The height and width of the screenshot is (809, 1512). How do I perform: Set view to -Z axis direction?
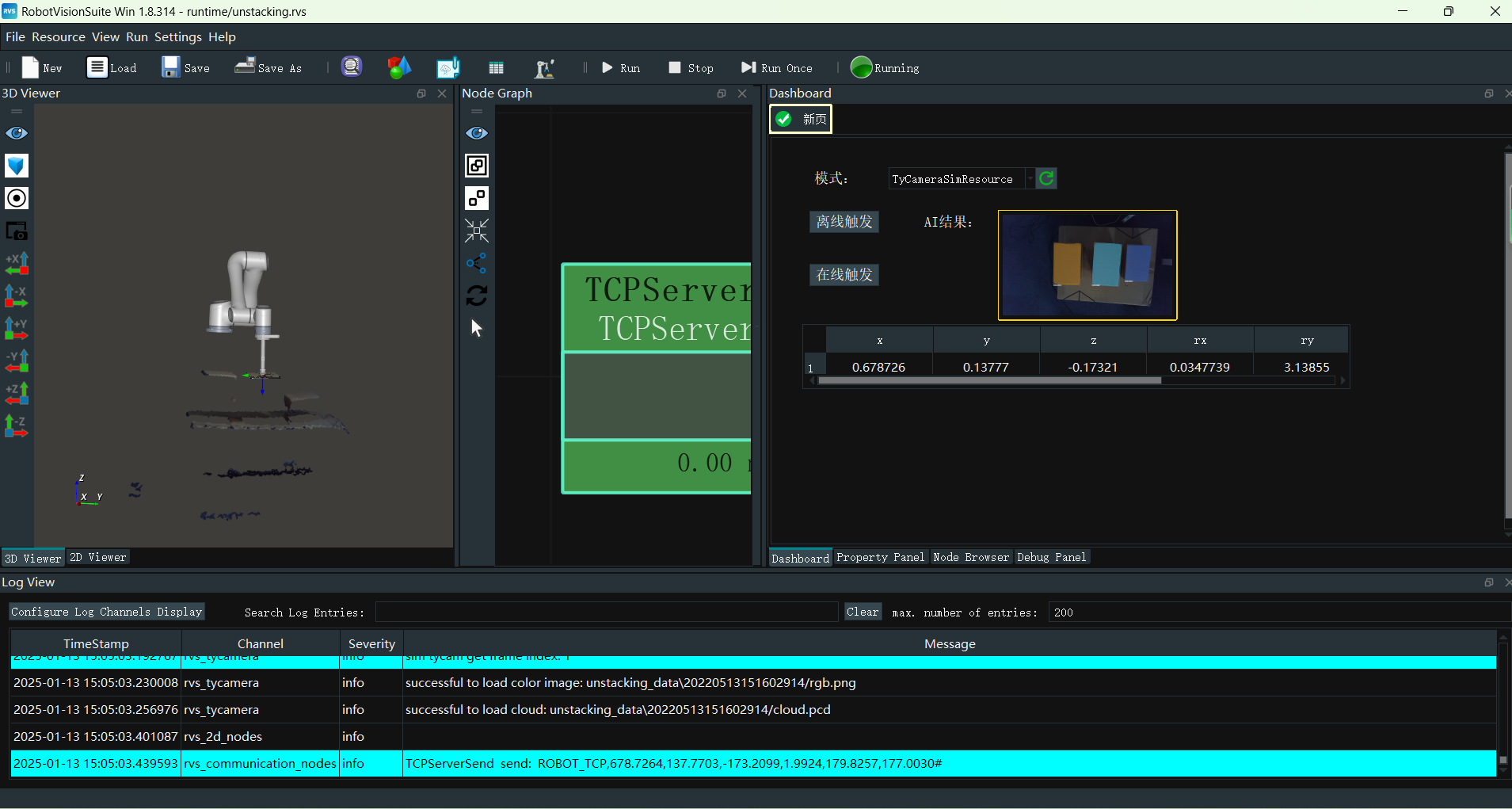coord(17,425)
